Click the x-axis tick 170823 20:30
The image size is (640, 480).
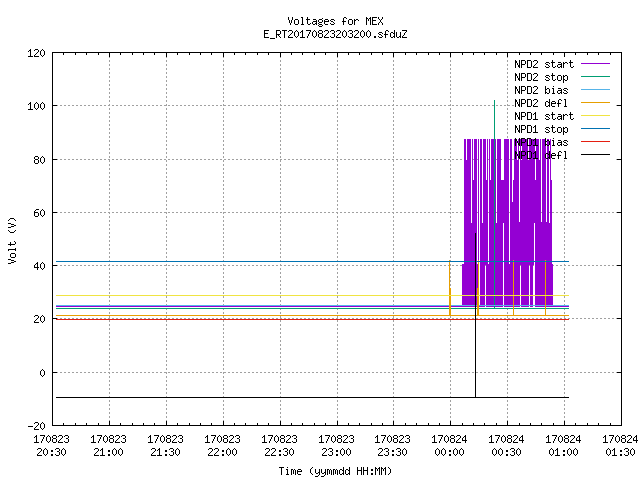[x=51, y=446]
